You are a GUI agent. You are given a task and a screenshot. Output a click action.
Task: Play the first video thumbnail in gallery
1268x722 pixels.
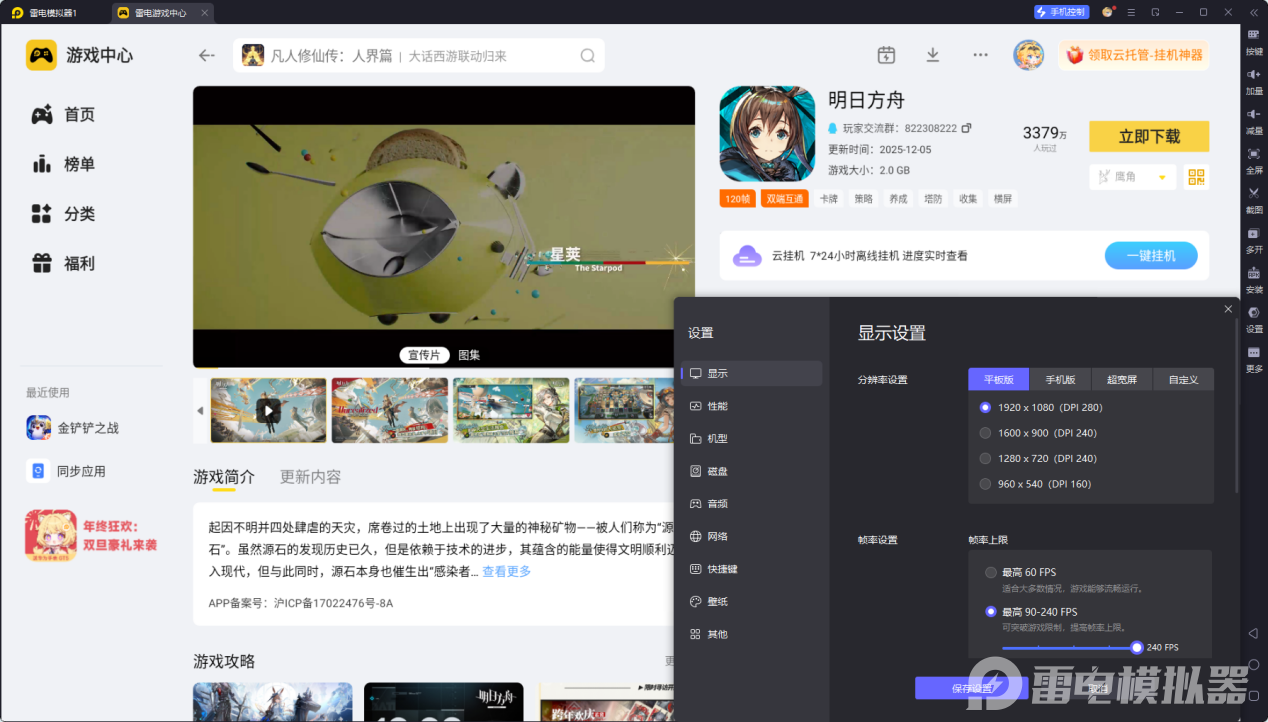[268, 410]
